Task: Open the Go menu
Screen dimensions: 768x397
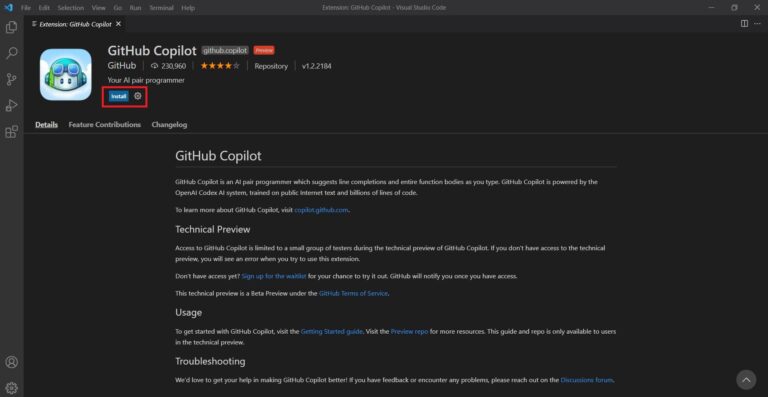Action: [x=118, y=8]
